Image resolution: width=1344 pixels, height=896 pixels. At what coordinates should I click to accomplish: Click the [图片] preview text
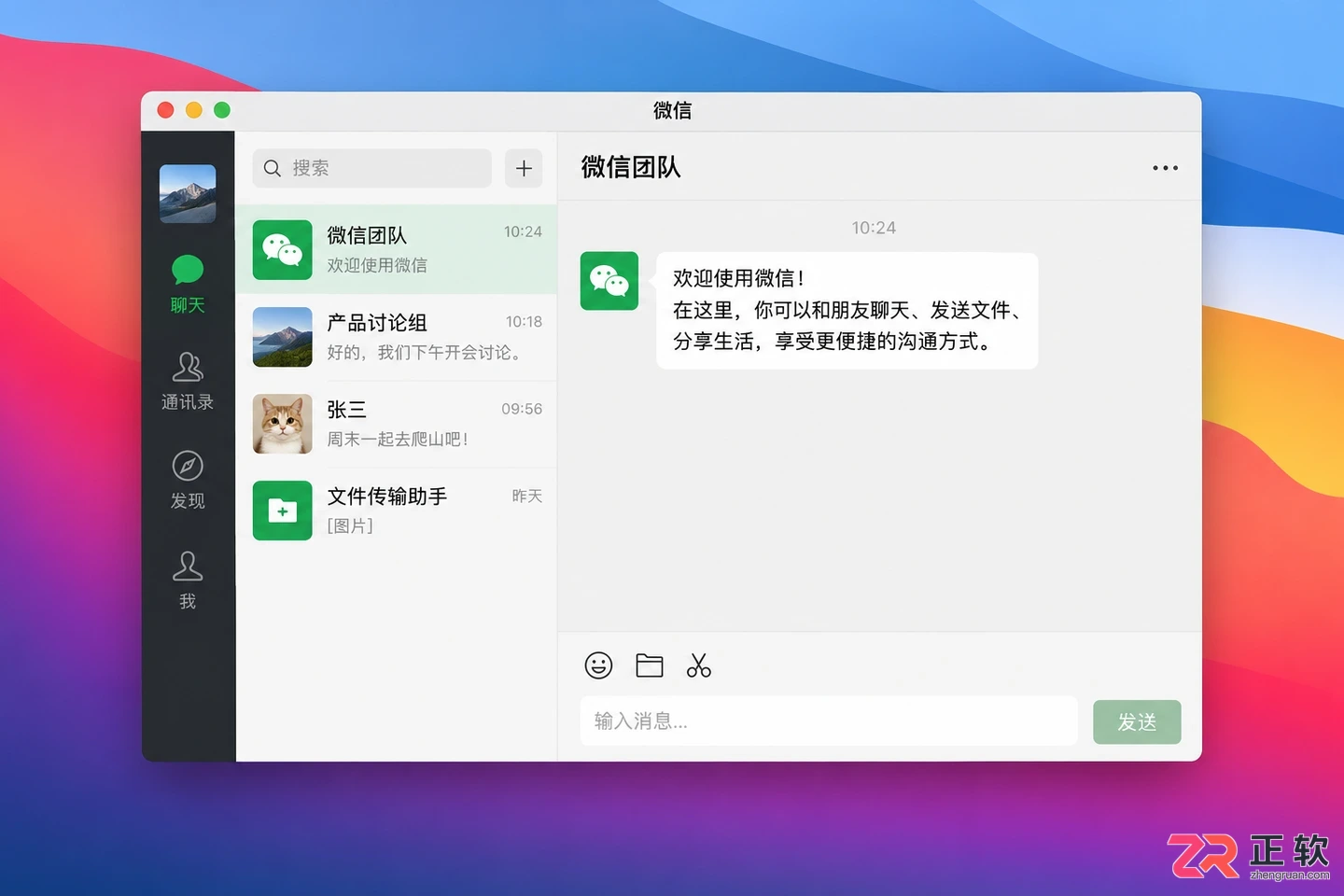[350, 525]
